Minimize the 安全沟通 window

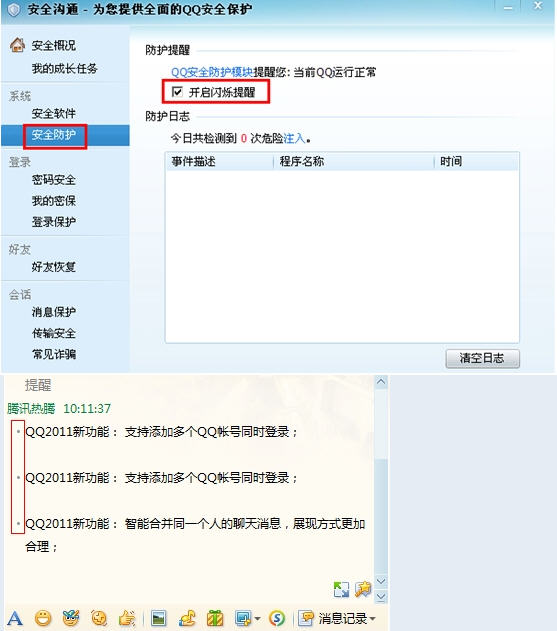(508, 8)
